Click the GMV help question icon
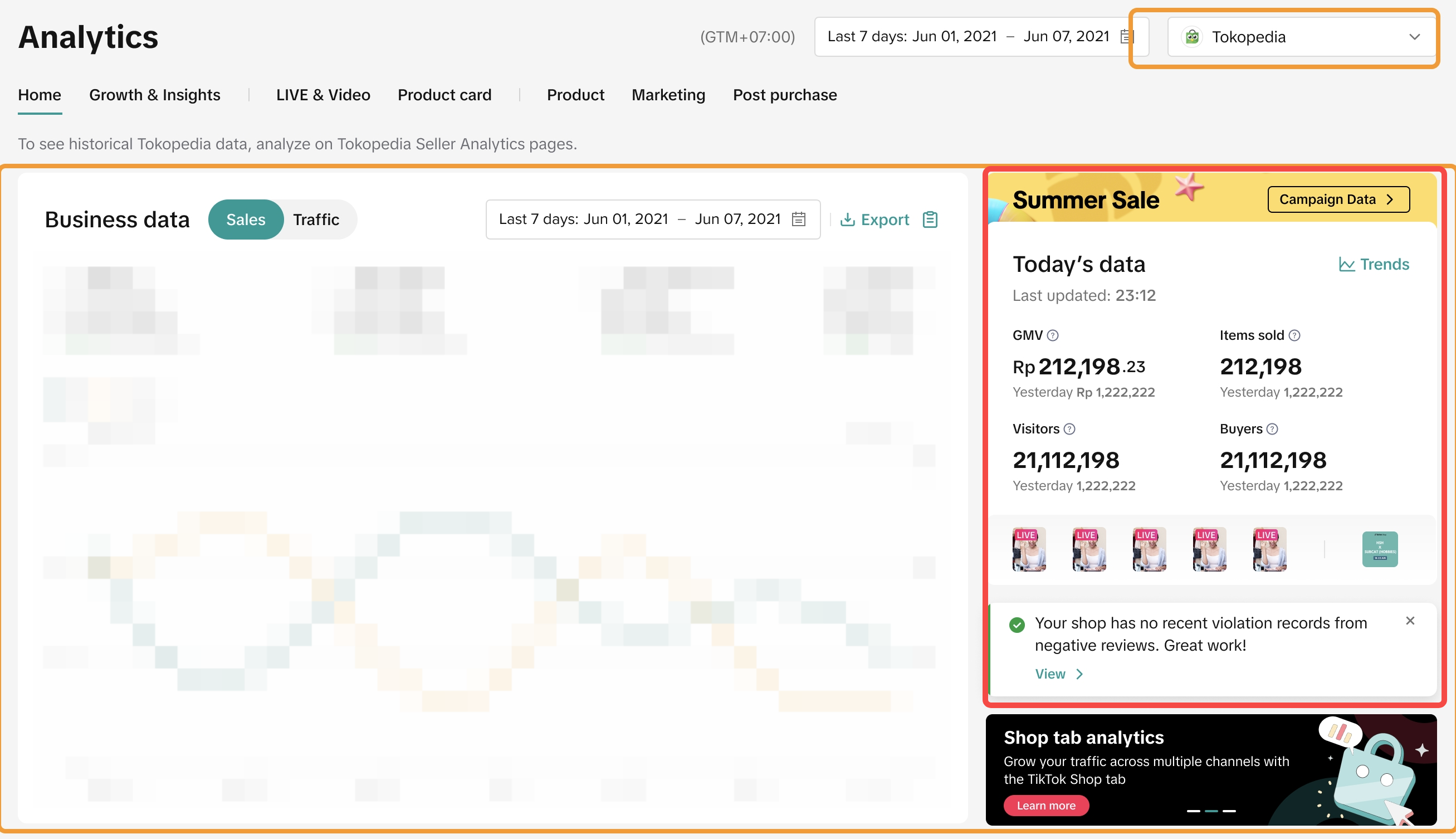The width and height of the screenshot is (1456, 839). tap(1052, 335)
